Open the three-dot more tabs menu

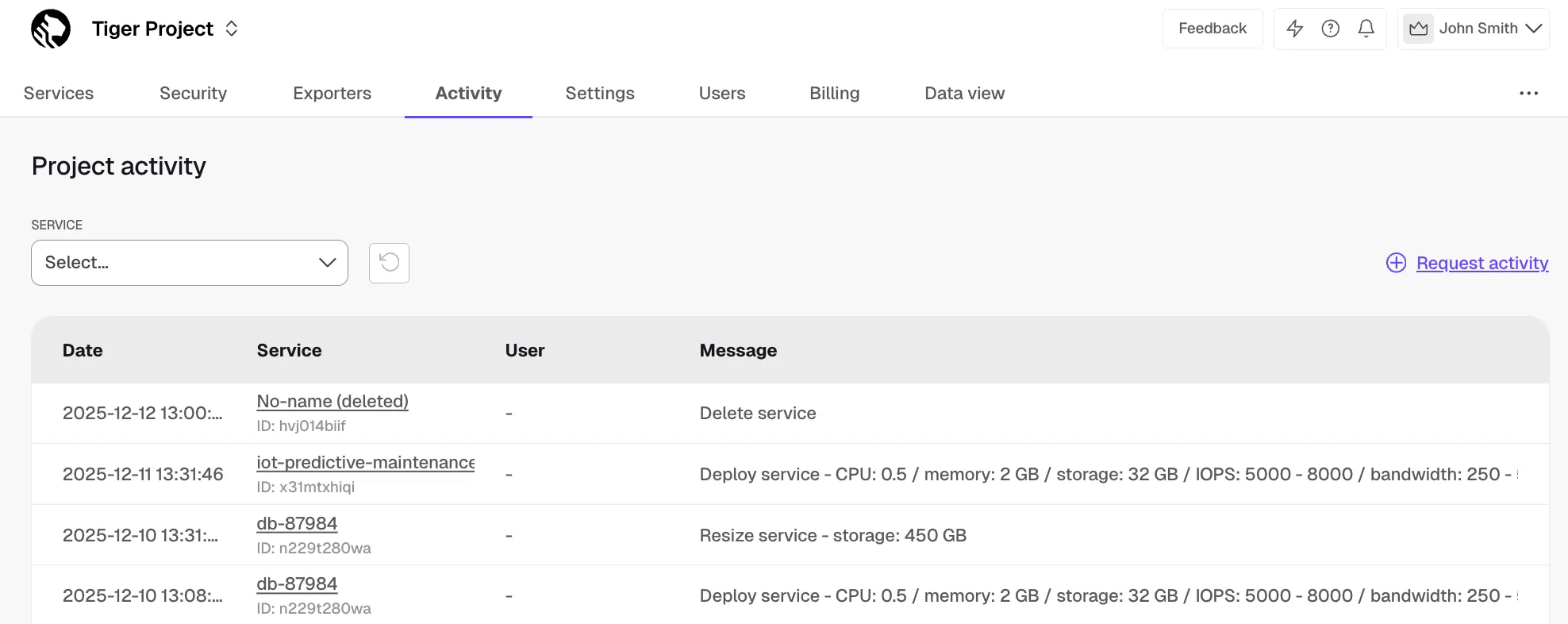tap(1529, 94)
